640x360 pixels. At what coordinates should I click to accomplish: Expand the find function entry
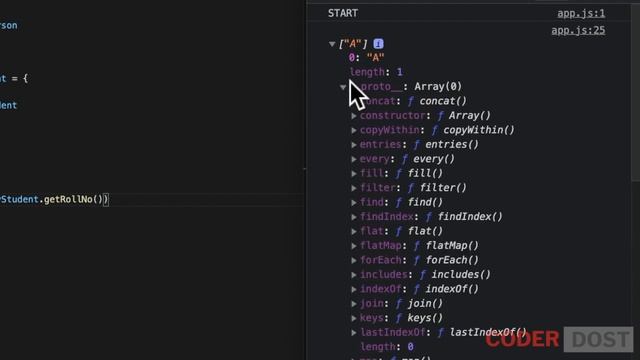click(354, 202)
